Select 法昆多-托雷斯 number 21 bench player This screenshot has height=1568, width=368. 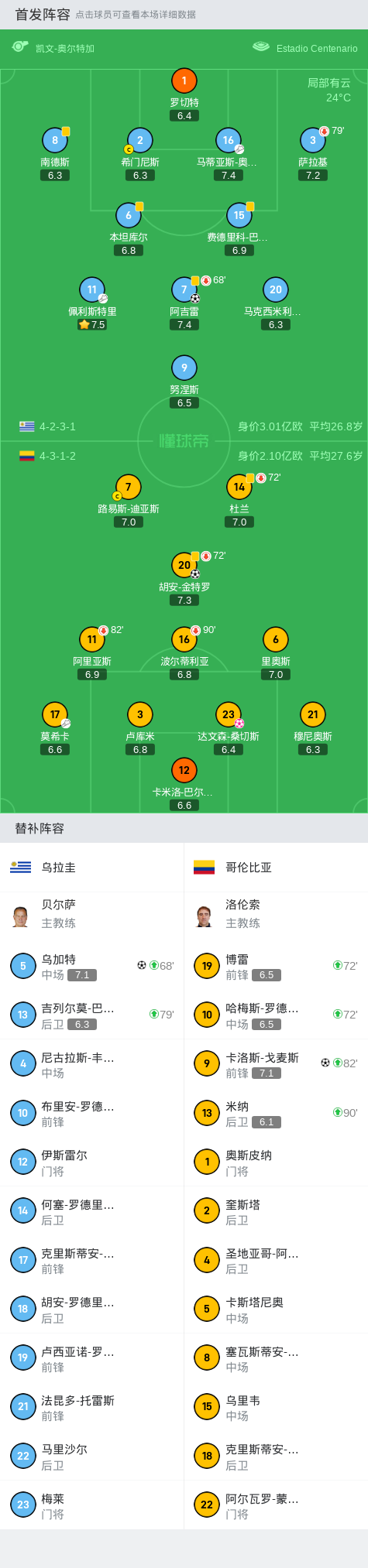click(x=91, y=1407)
